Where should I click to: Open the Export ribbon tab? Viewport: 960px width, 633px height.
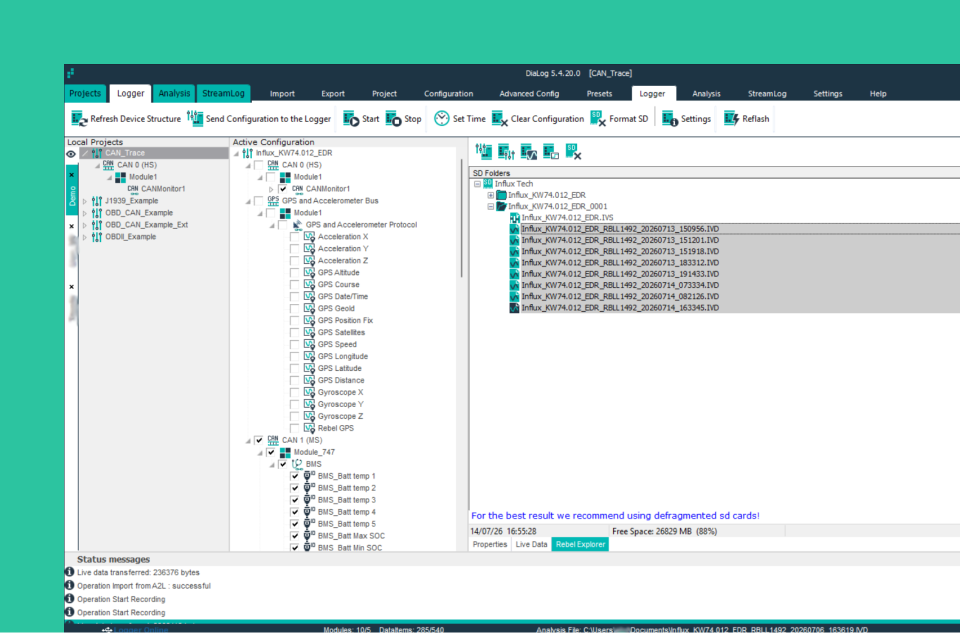(x=333, y=94)
